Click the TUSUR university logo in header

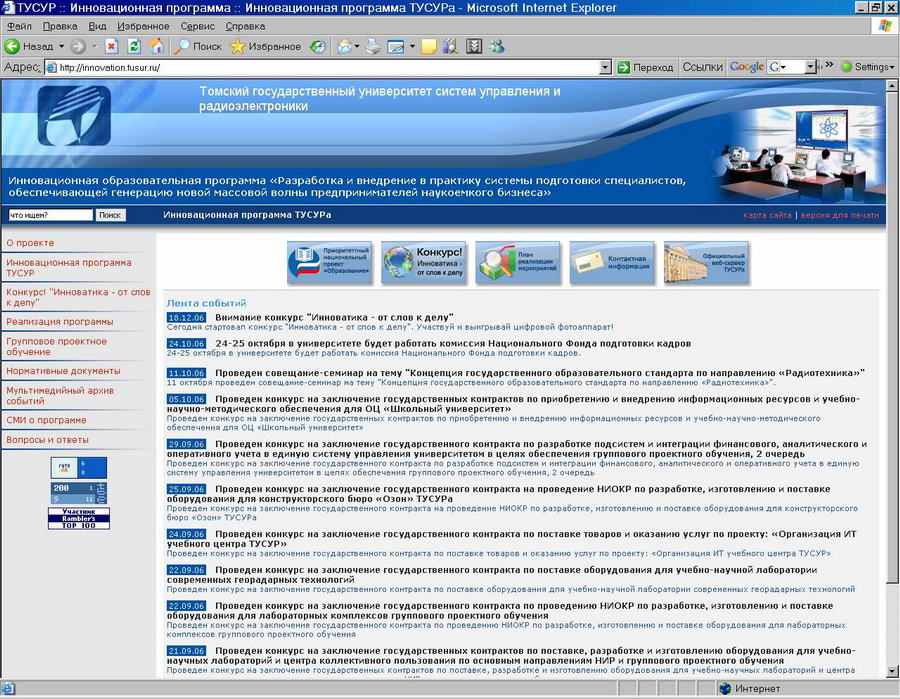coord(75,115)
